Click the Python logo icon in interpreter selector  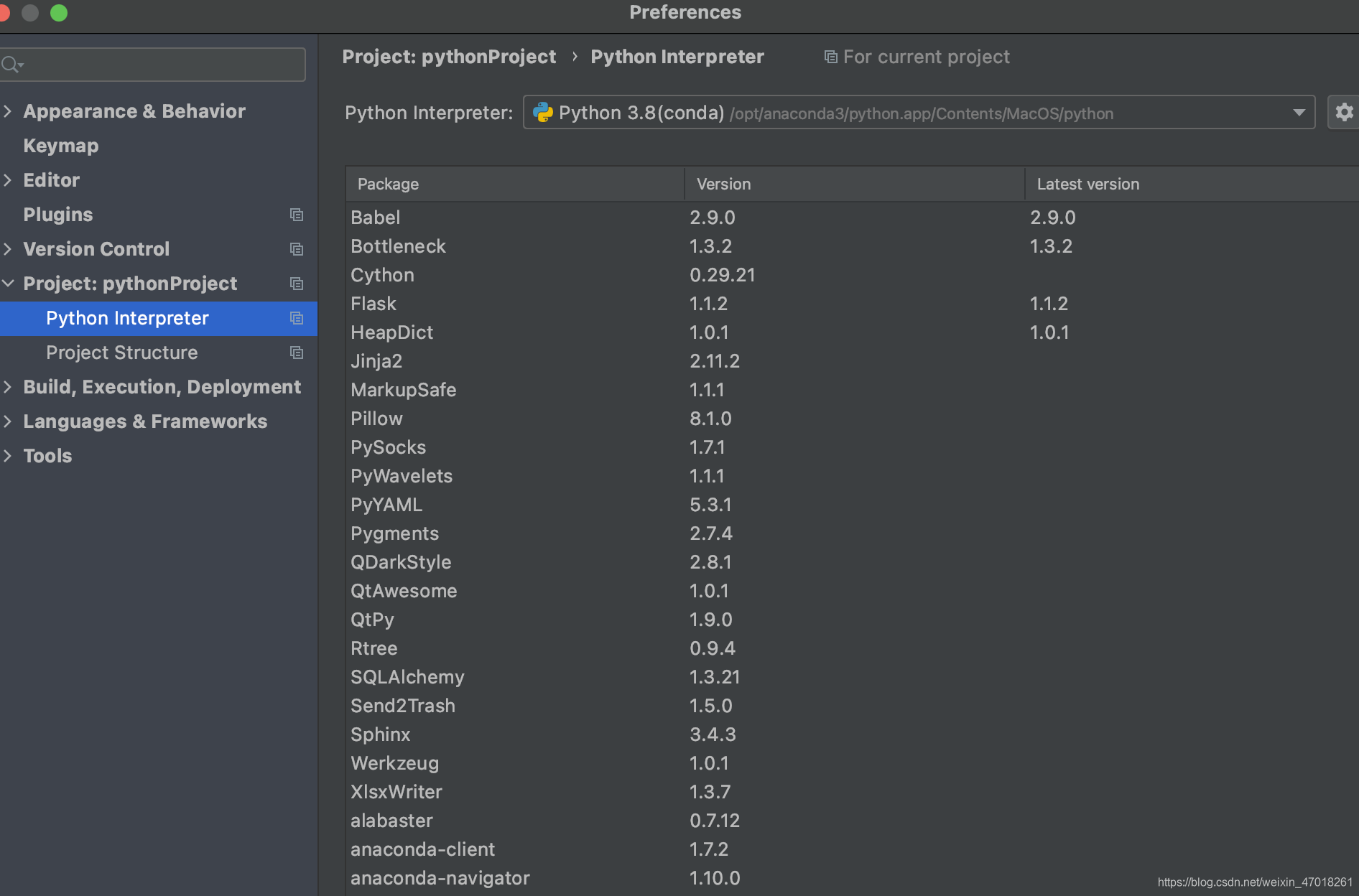coord(543,113)
